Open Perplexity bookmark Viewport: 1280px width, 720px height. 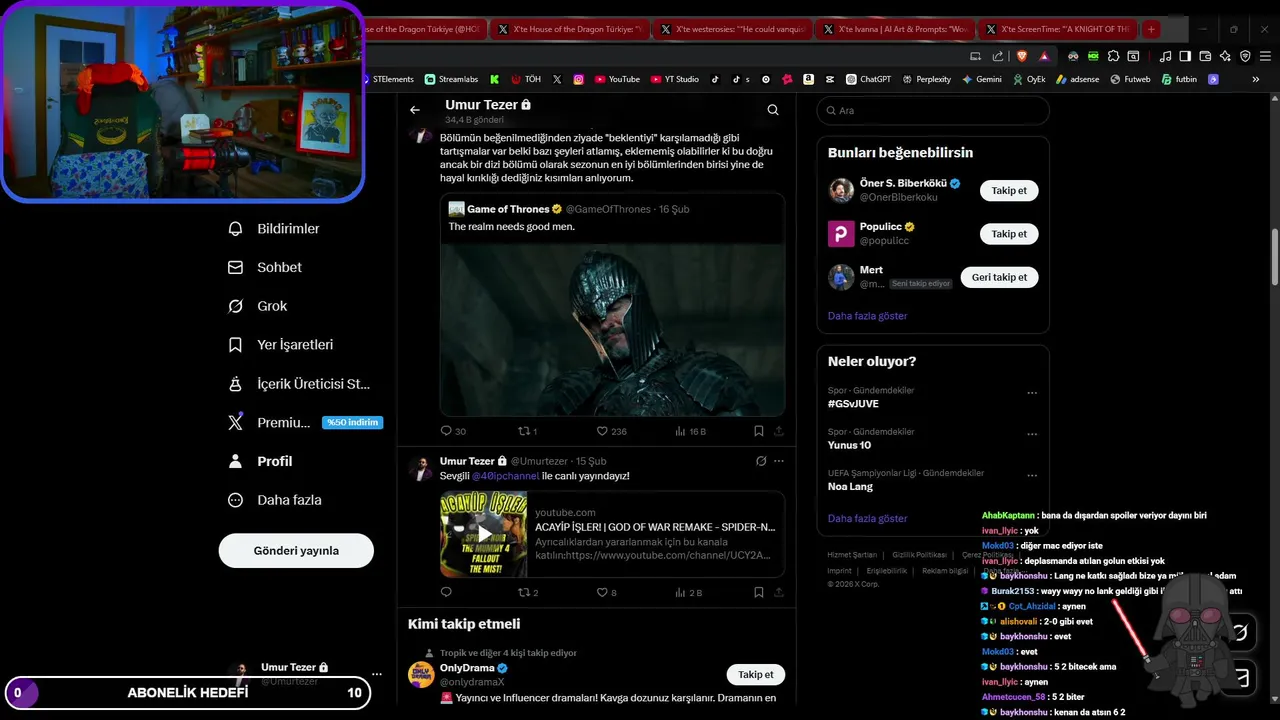click(926, 79)
